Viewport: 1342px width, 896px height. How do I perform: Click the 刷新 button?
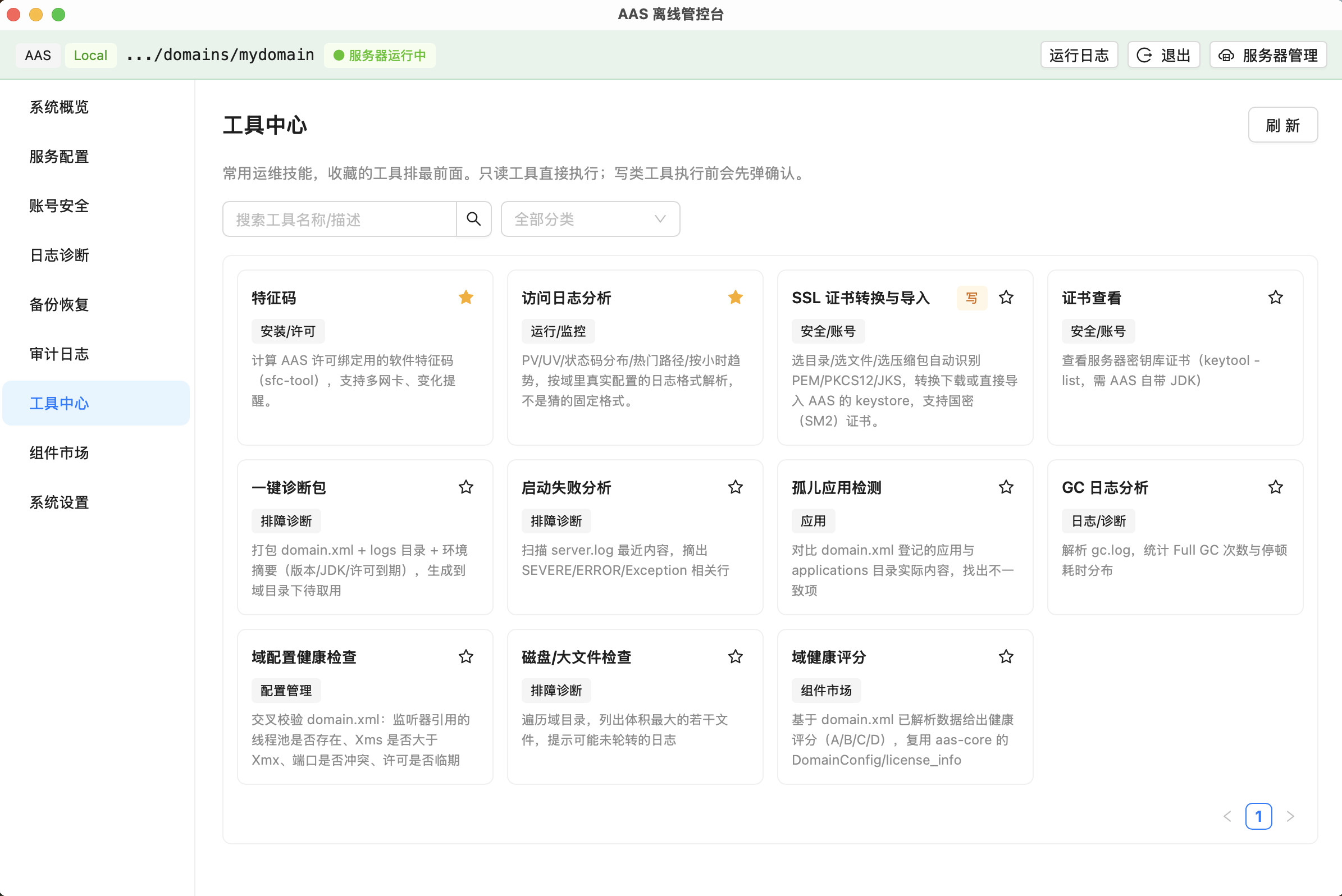(x=1282, y=125)
